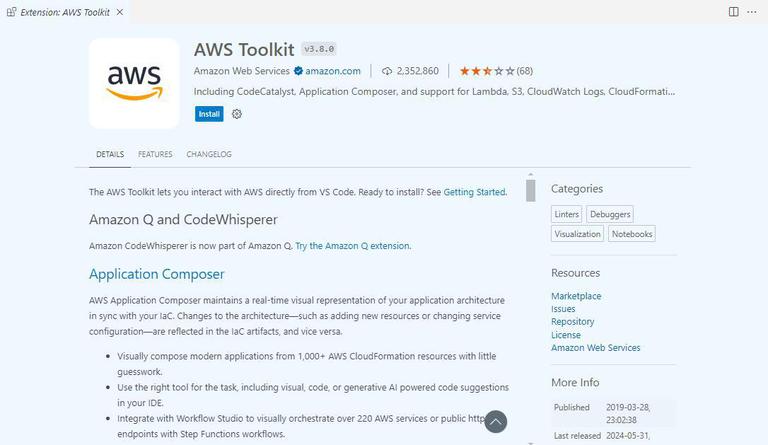Click the scroll-to-top arrow button
Image resolution: width=768 pixels, height=445 pixels.
click(x=495, y=422)
